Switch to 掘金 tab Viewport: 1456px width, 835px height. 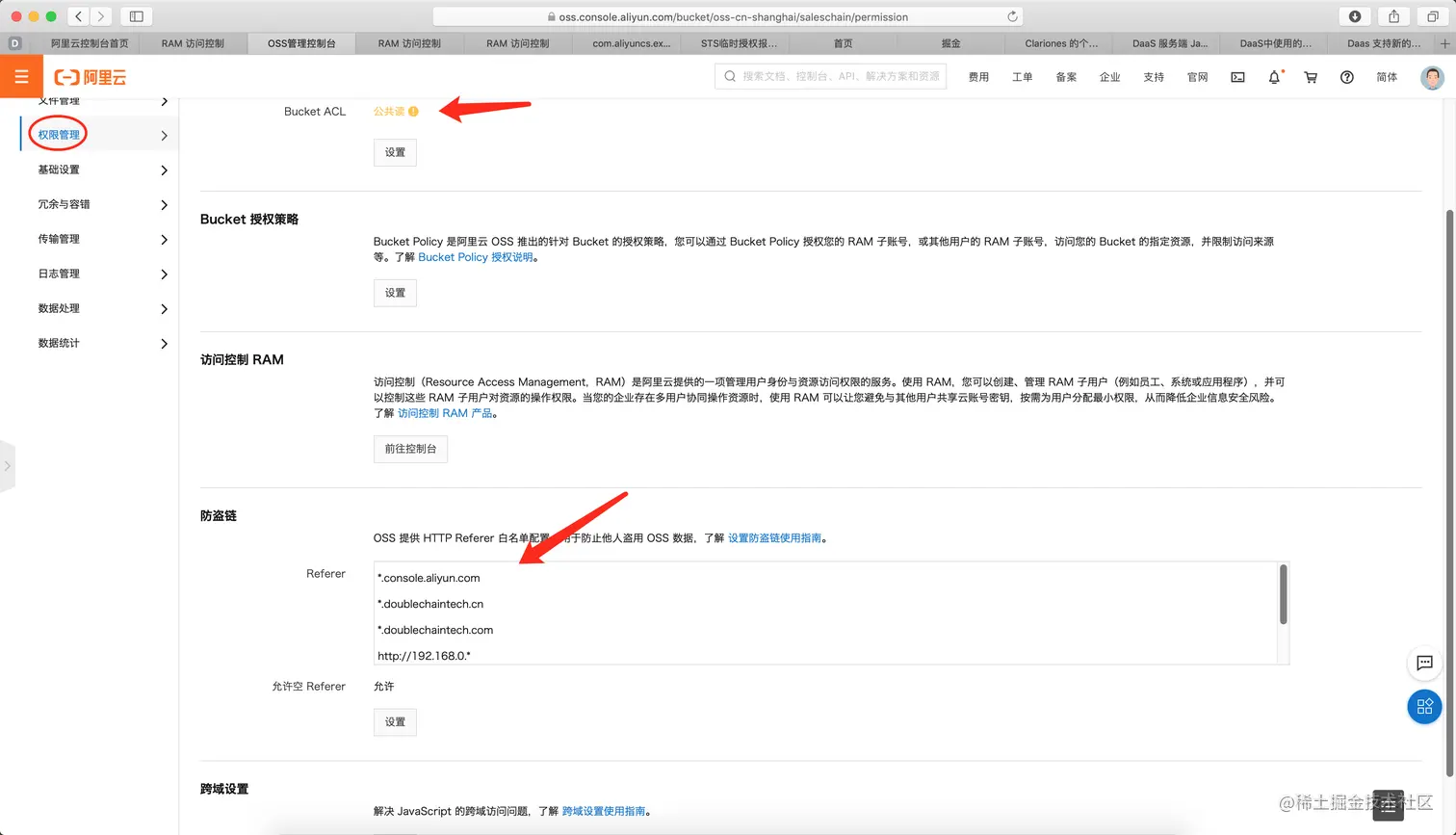[950, 43]
